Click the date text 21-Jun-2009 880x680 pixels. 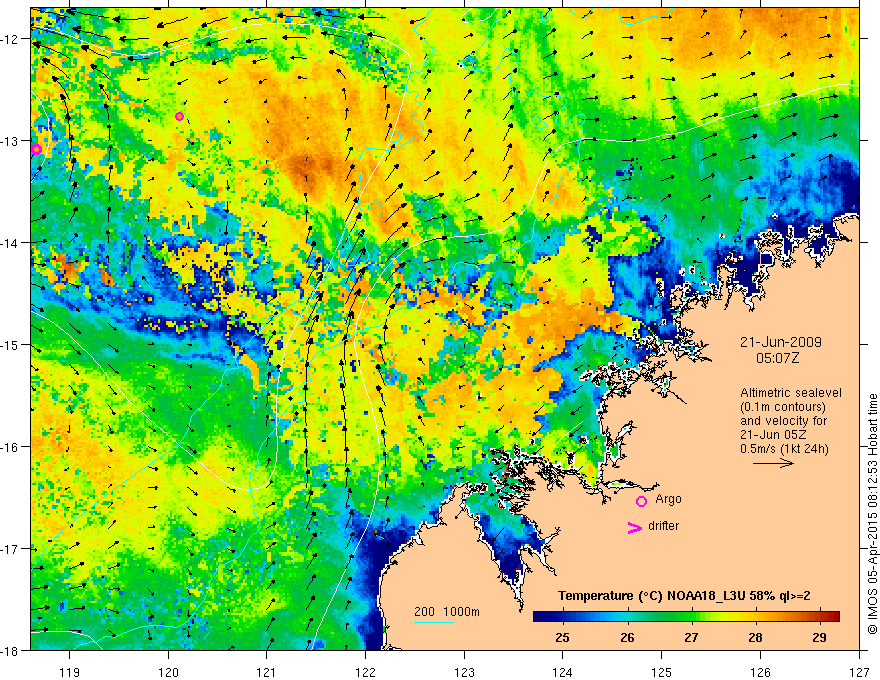(781, 342)
